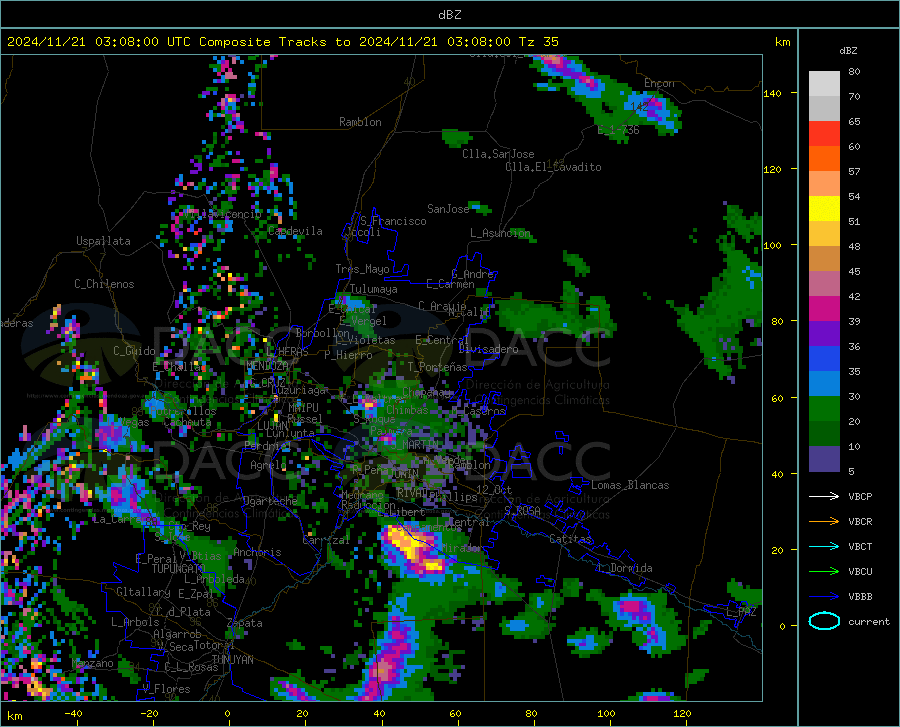
Task: Click the Ramblon label near top
Action: (x=360, y=122)
